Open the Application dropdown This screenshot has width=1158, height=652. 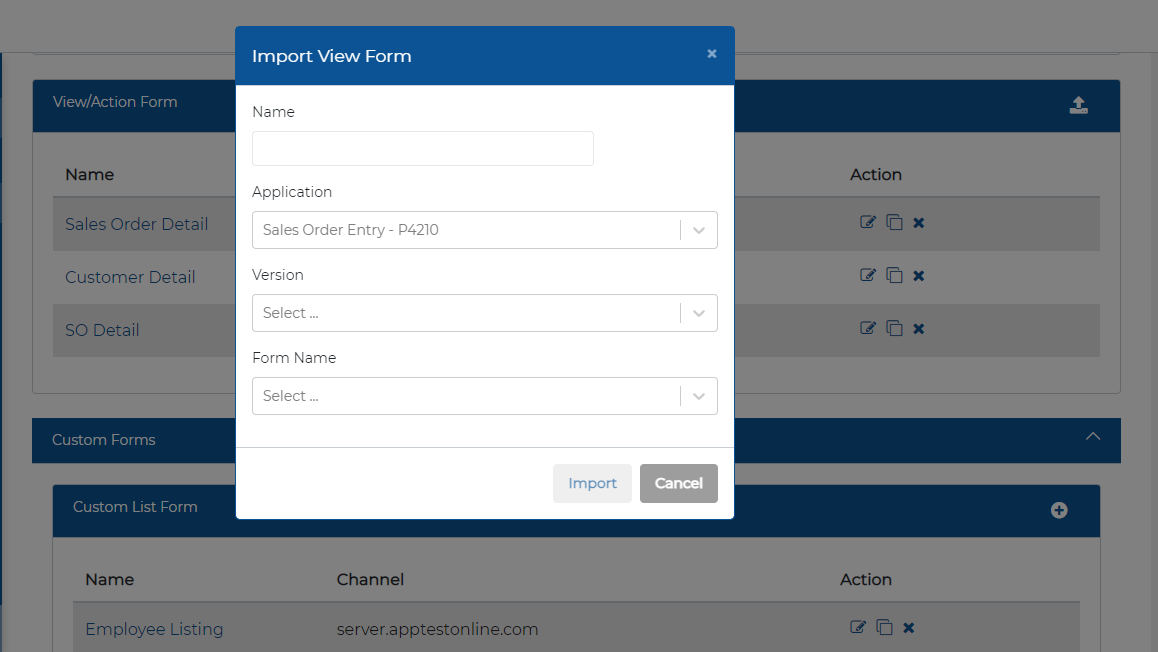tap(698, 229)
